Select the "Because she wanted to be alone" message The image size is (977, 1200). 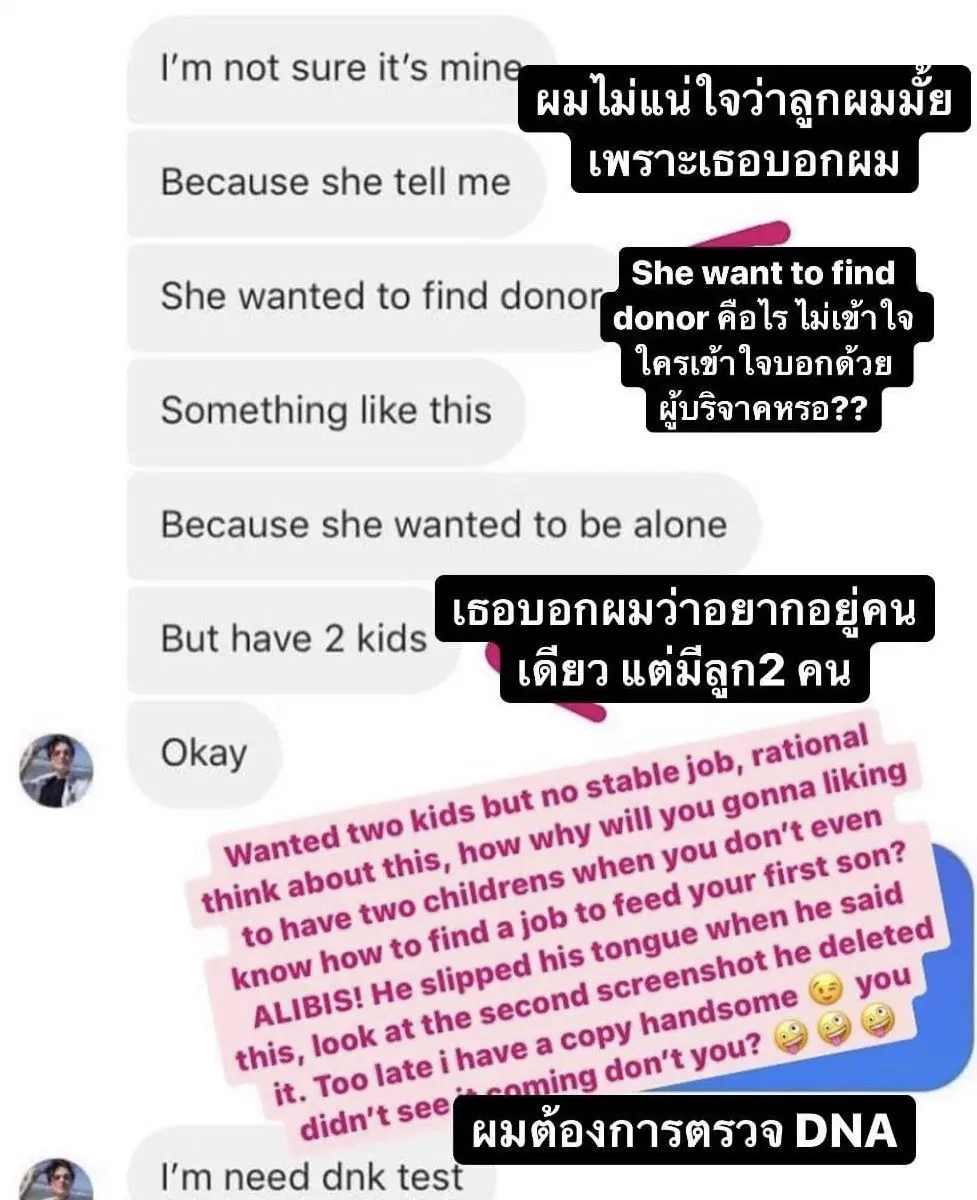coord(444,525)
